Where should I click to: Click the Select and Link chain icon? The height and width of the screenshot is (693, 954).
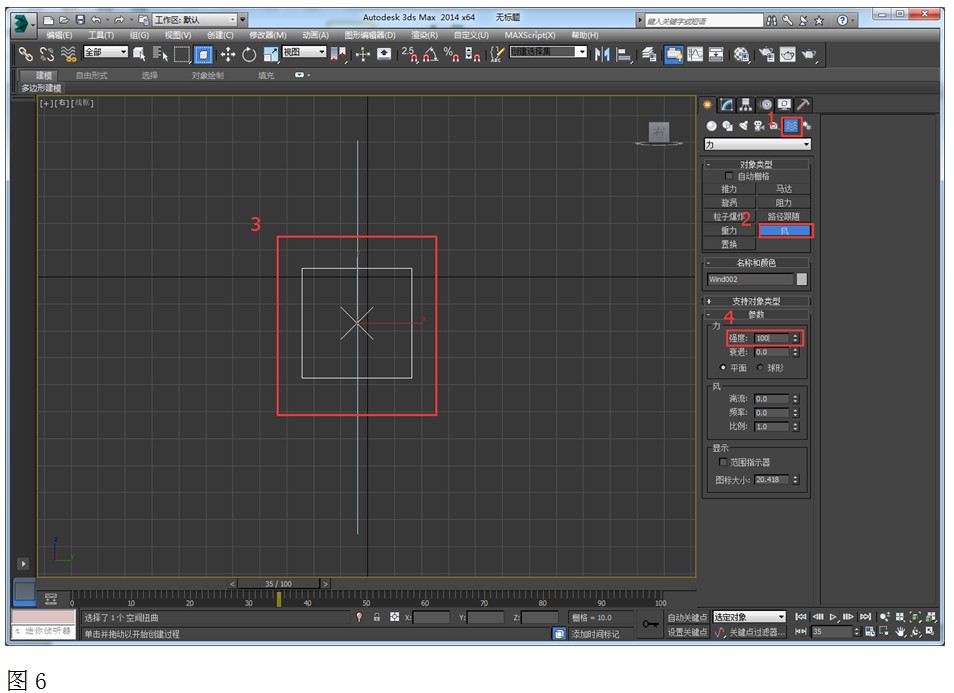click(25, 54)
